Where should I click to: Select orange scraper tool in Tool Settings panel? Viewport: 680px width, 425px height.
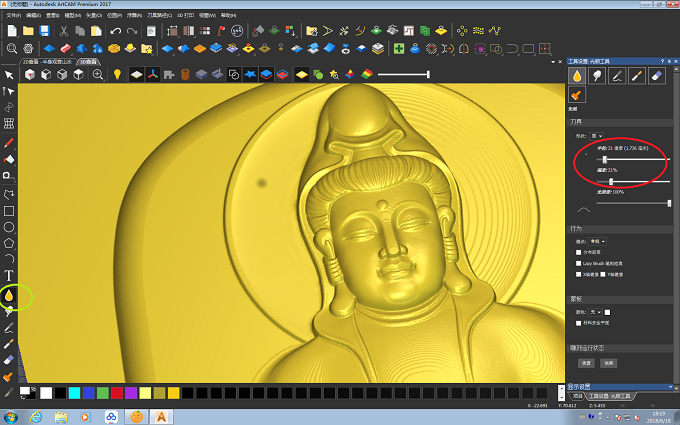click(x=577, y=95)
